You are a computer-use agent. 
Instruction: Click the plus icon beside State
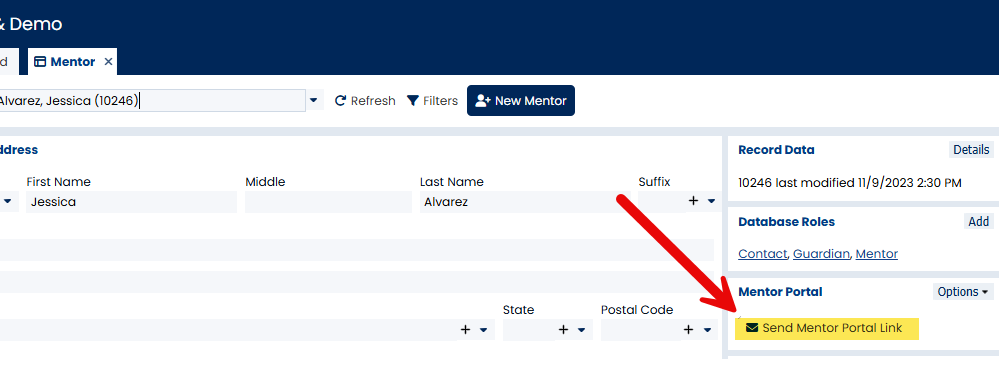(563, 330)
